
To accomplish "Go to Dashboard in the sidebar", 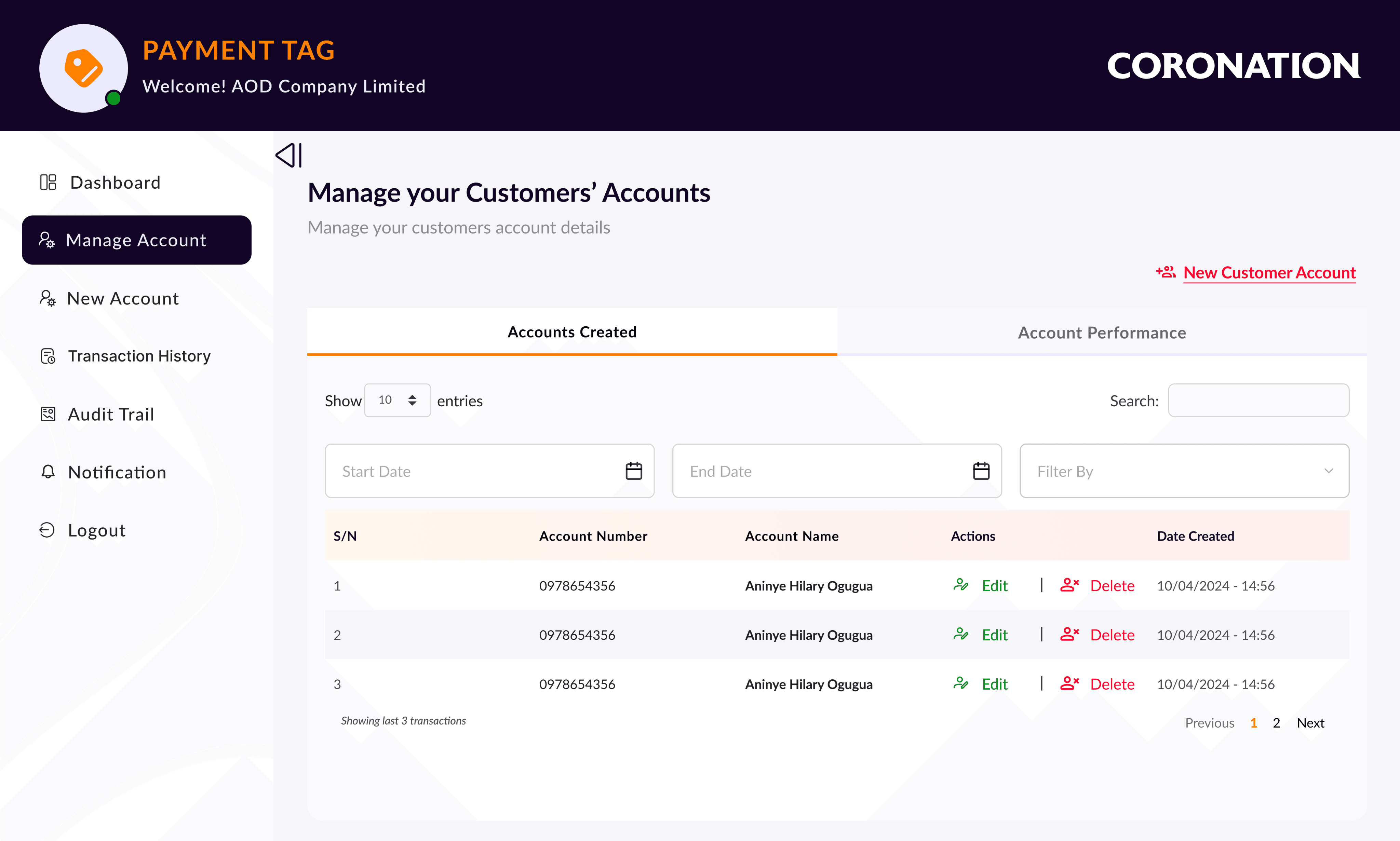I will pos(115,182).
